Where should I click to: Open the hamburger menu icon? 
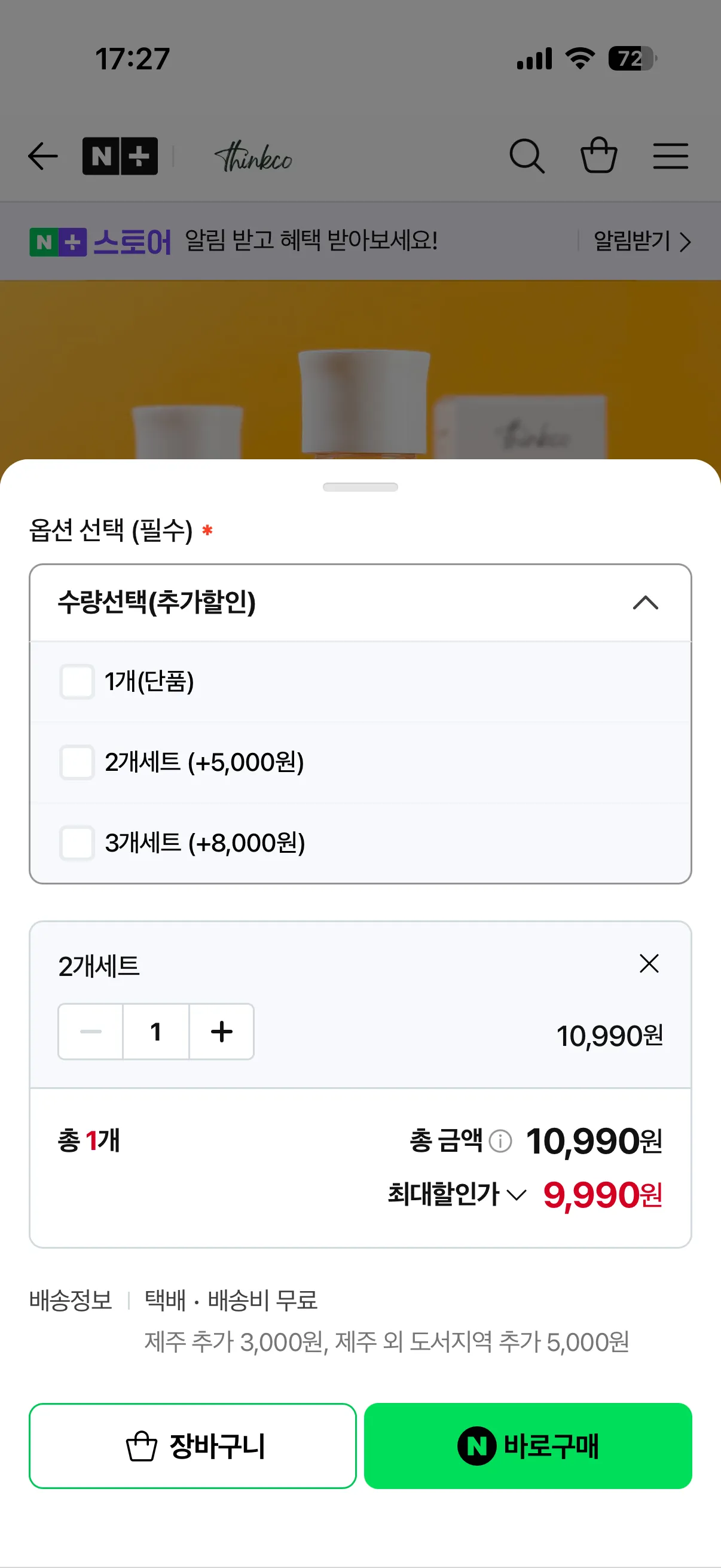point(671,157)
